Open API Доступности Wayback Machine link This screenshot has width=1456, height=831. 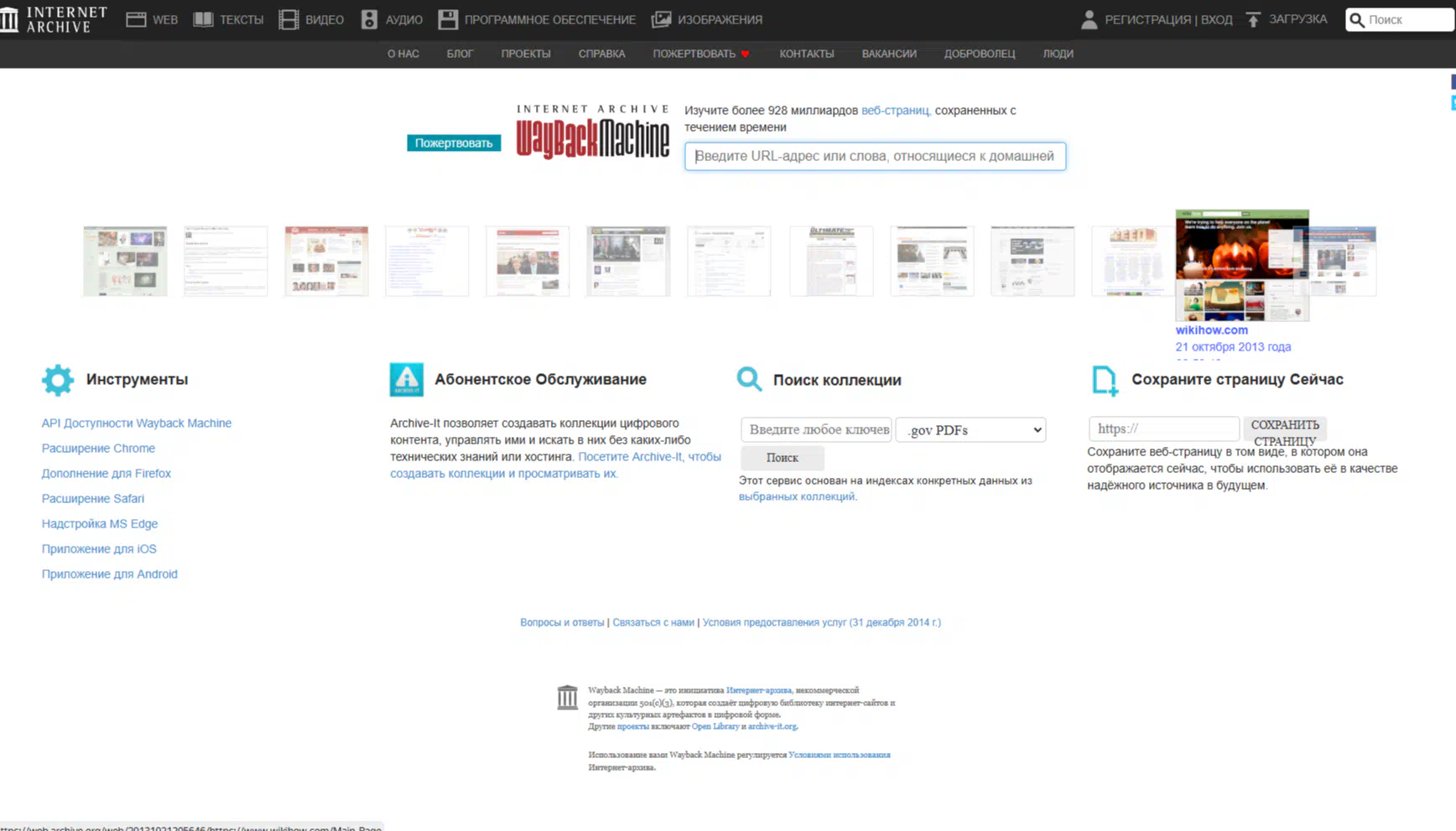pos(137,423)
